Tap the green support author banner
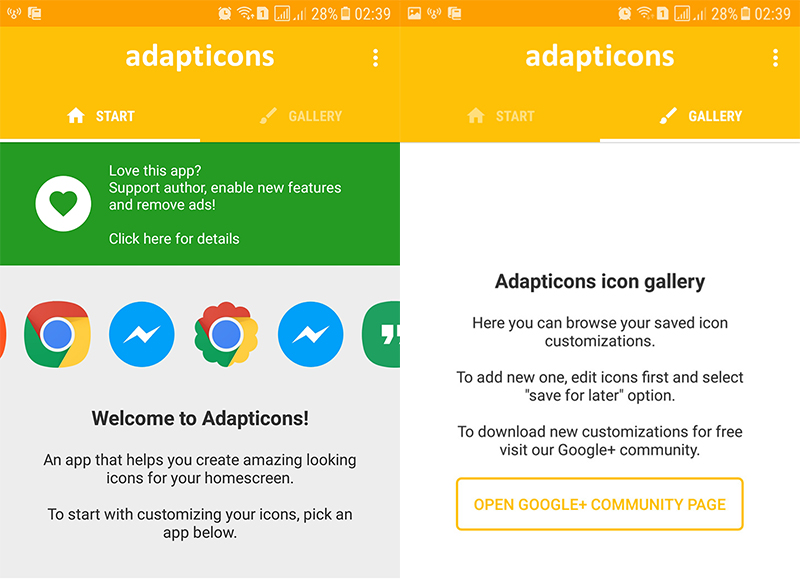The width and height of the screenshot is (800, 580). [x=200, y=204]
